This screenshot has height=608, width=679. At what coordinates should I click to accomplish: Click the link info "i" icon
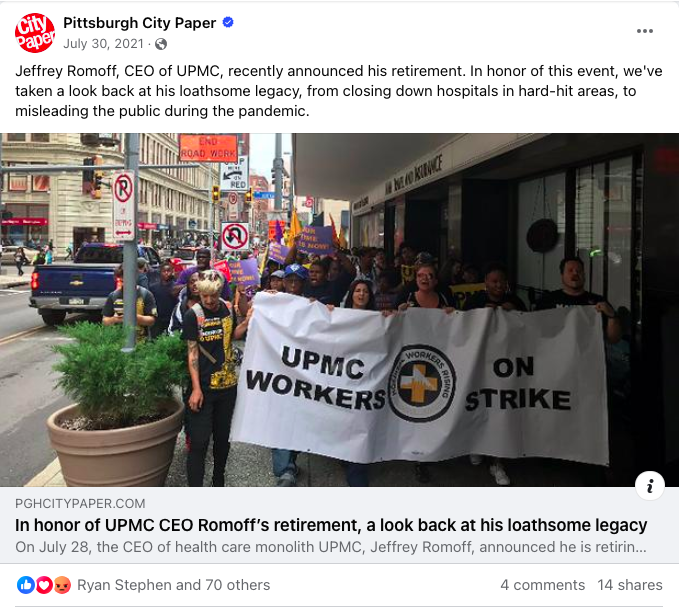[x=650, y=485]
